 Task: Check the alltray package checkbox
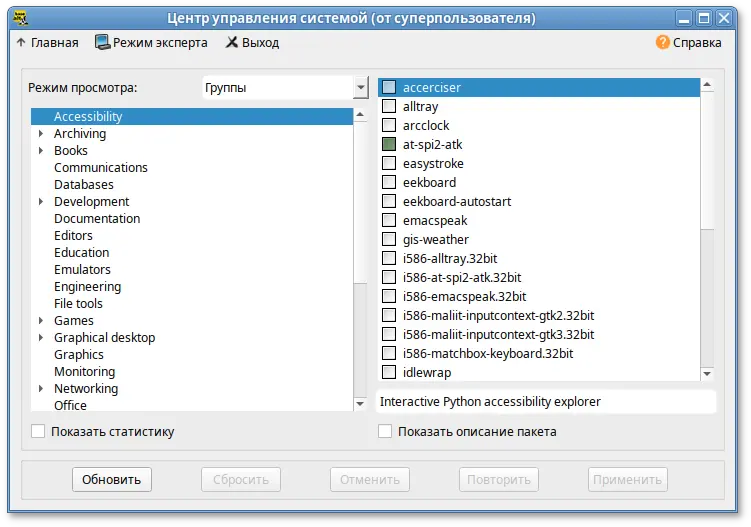[x=389, y=107]
